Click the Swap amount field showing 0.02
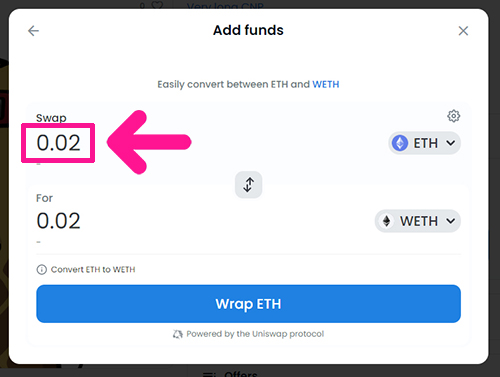500x377 pixels. coord(58,143)
